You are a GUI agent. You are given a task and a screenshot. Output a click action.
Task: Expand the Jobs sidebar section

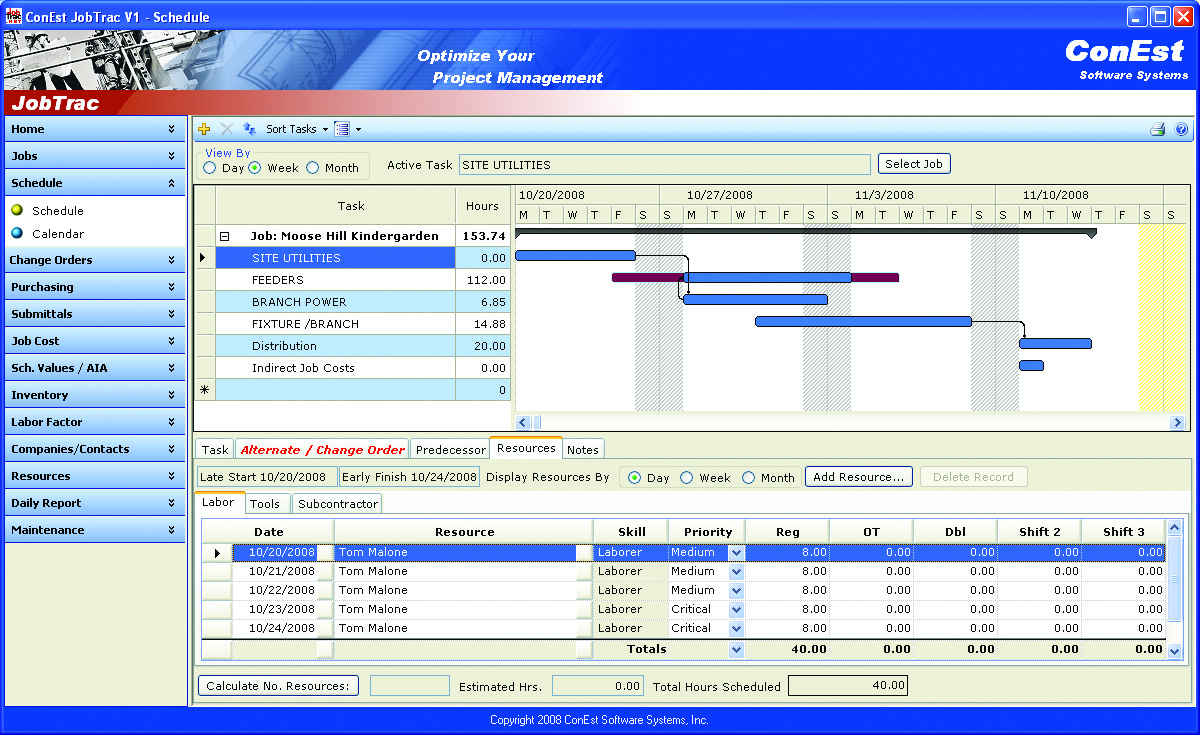(95, 156)
